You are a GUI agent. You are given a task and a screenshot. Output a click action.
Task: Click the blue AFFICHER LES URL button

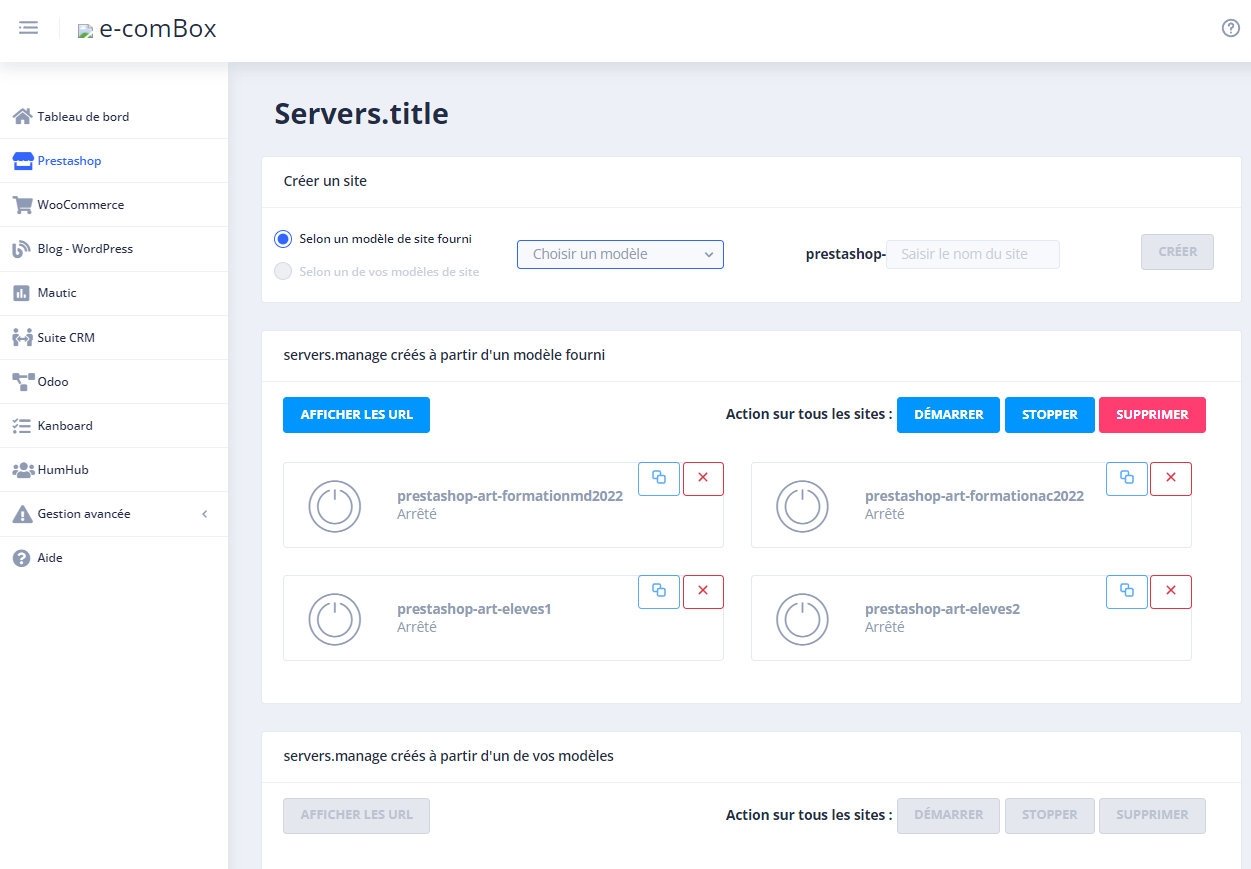(356, 415)
